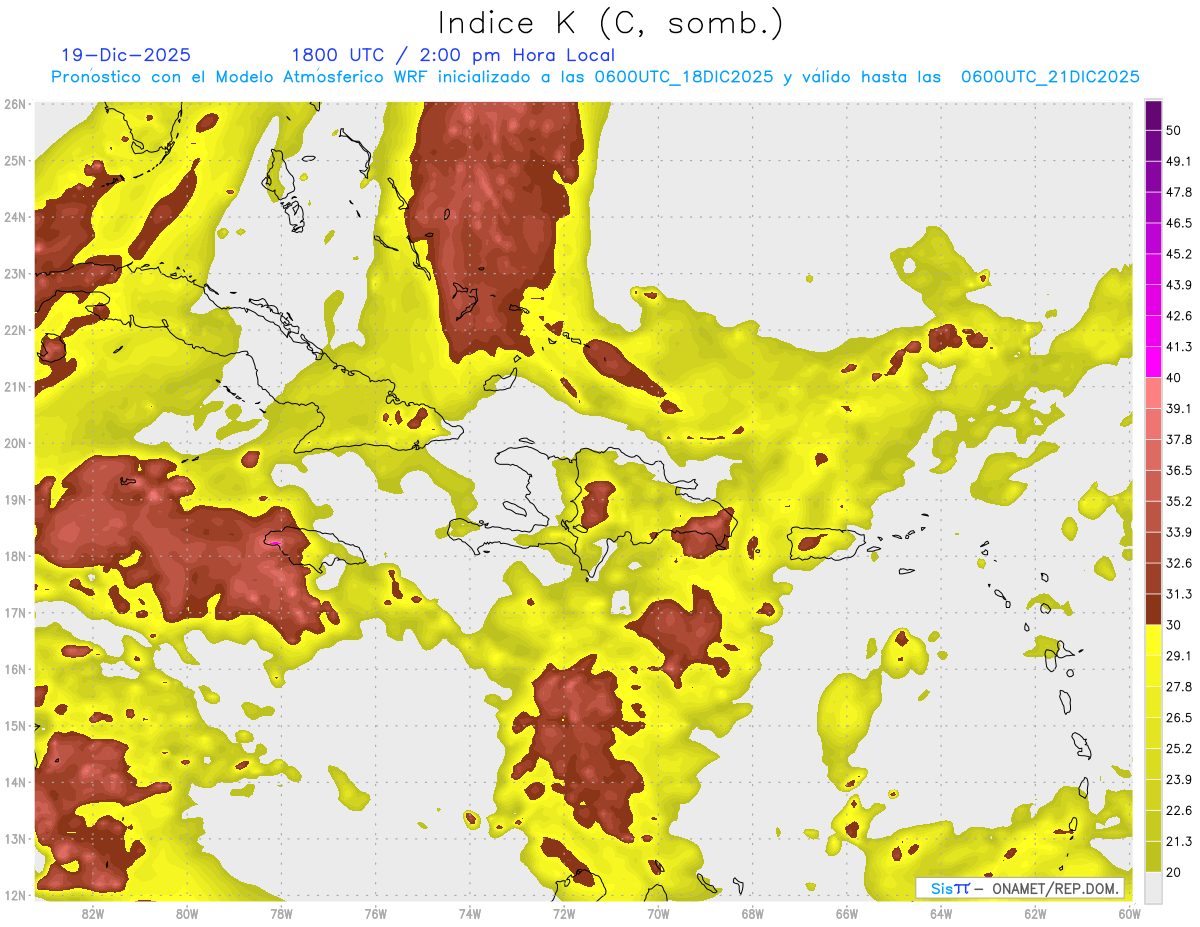This screenshot has height=927, width=1200.
Task: Click the '49.1' colorbar value
Action: click(1179, 161)
